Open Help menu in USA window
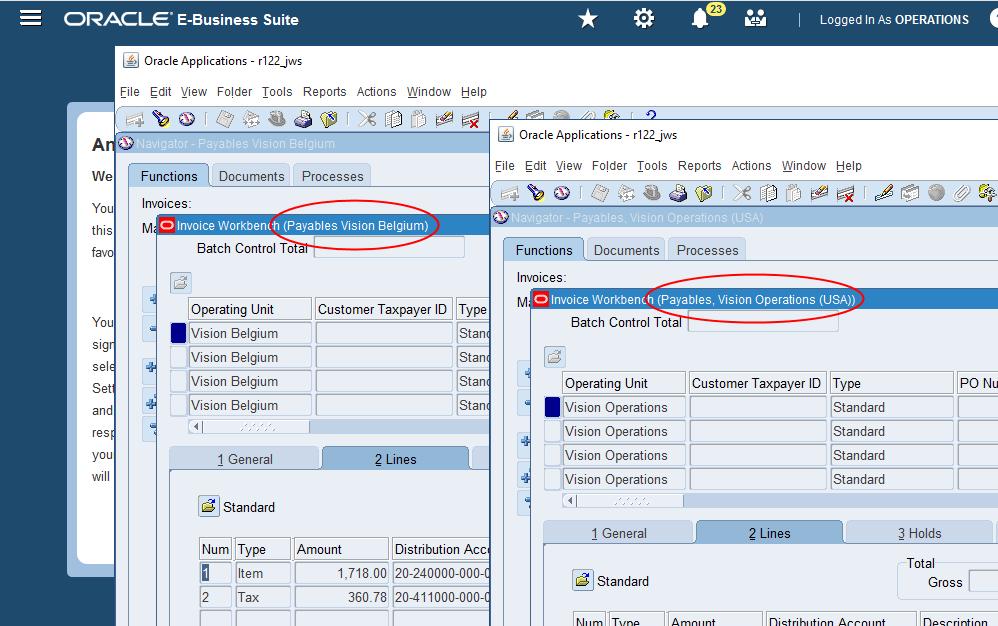Screen dimensions: 998x626 (848, 165)
